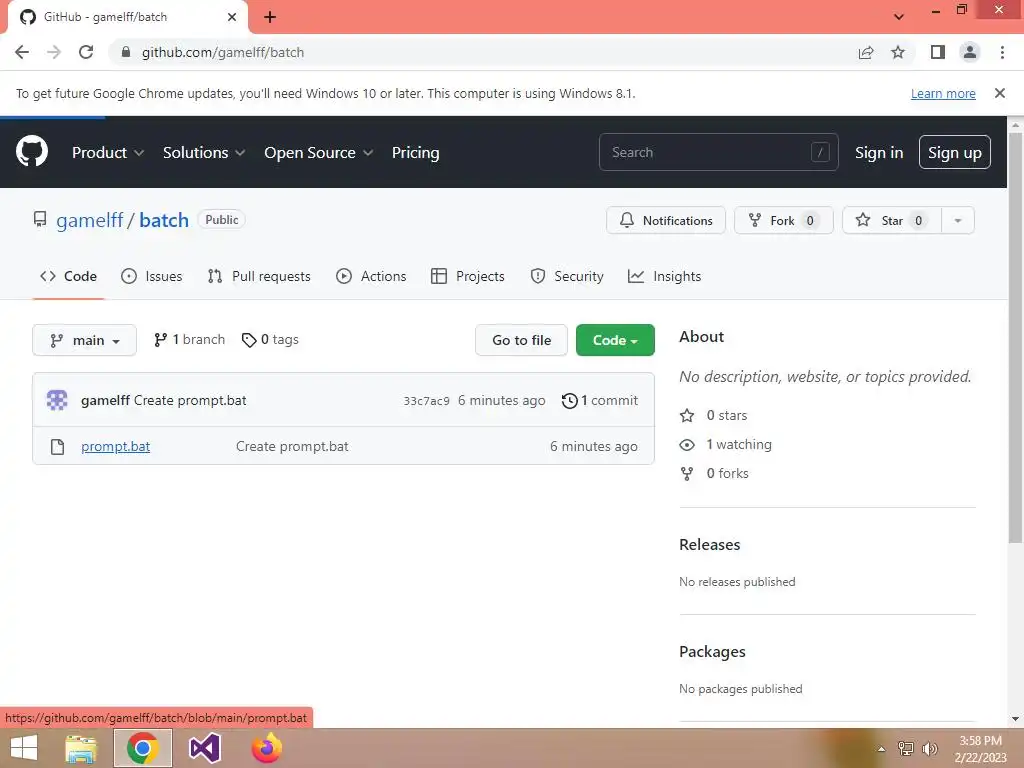The width and height of the screenshot is (1024, 768).
Task: Click the address bar URL github.com/gamelff/batch
Action: tap(223, 52)
